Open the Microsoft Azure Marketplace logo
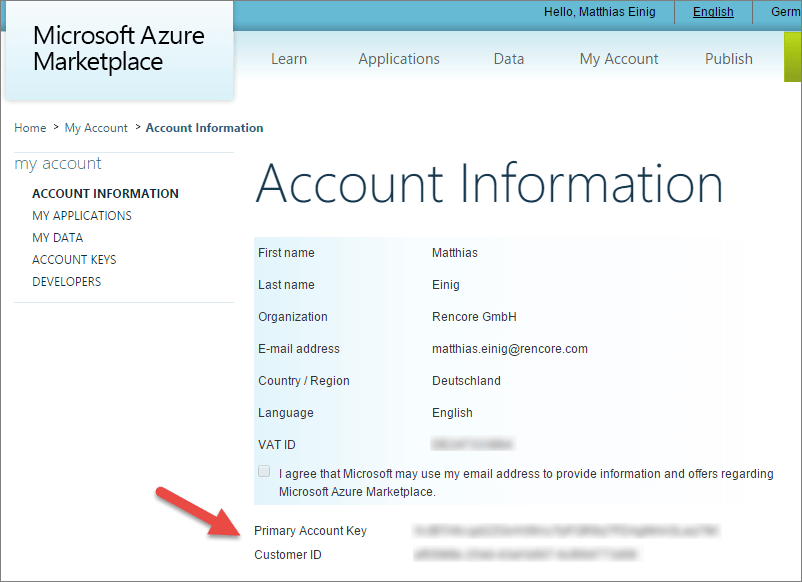This screenshot has height=582, width=802. click(x=119, y=49)
